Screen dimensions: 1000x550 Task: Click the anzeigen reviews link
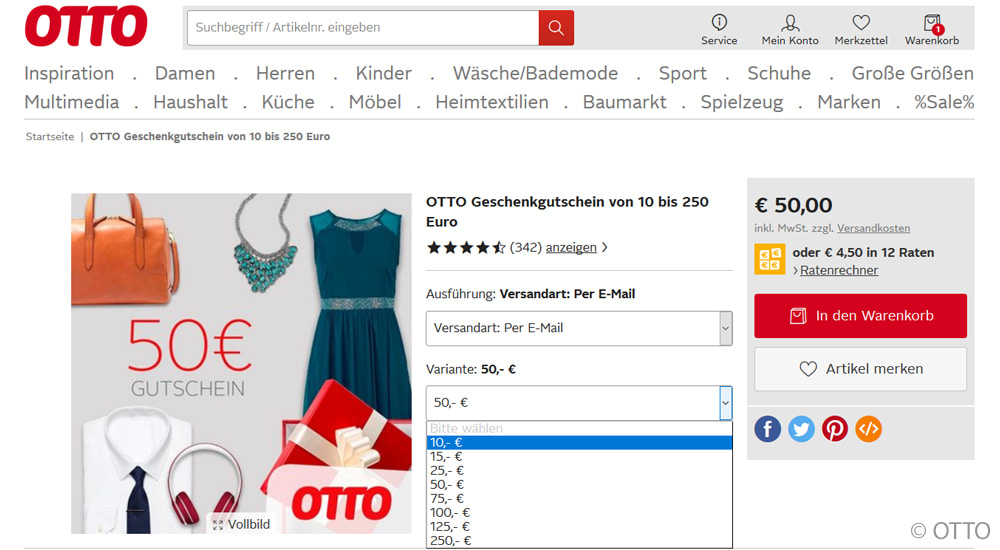pyautogui.click(x=571, y=248)
